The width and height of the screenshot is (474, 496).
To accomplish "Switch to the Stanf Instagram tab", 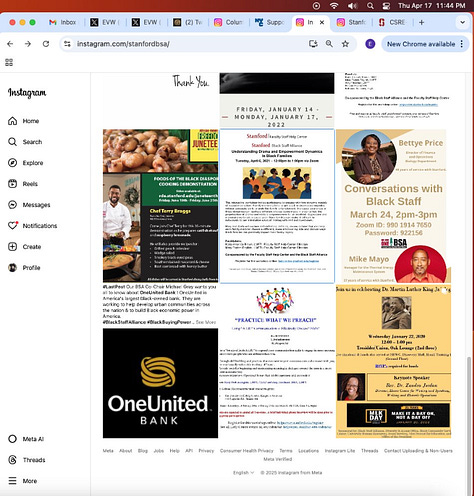I will click(x=351, y=22).
